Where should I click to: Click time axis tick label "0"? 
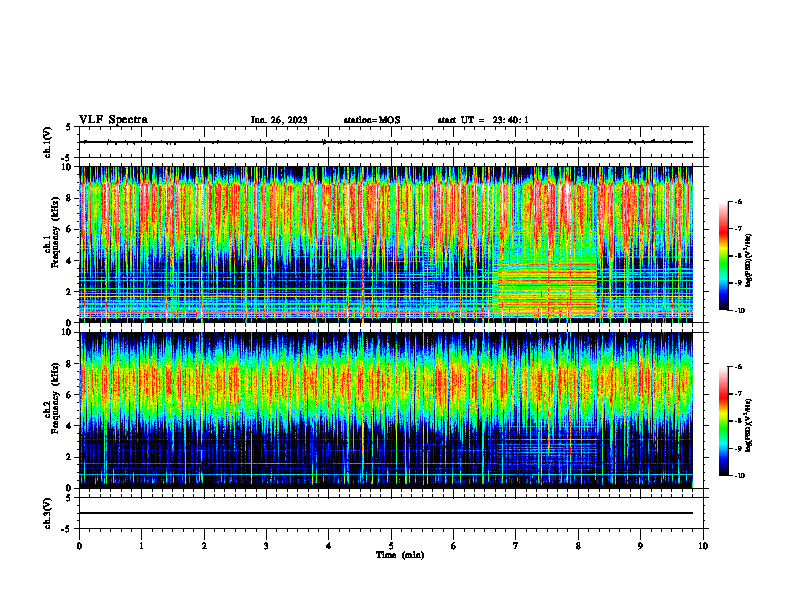pyautogui.click(x=79, y=546)
